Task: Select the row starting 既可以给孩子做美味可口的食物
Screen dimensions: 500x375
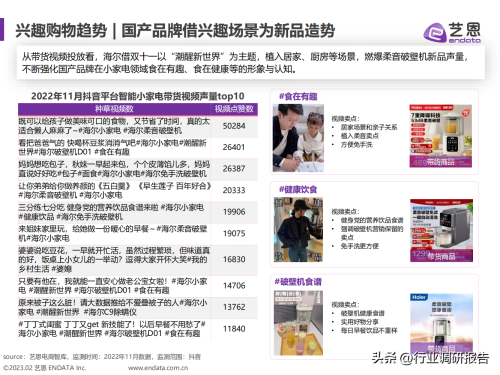Action: [138, 126]
